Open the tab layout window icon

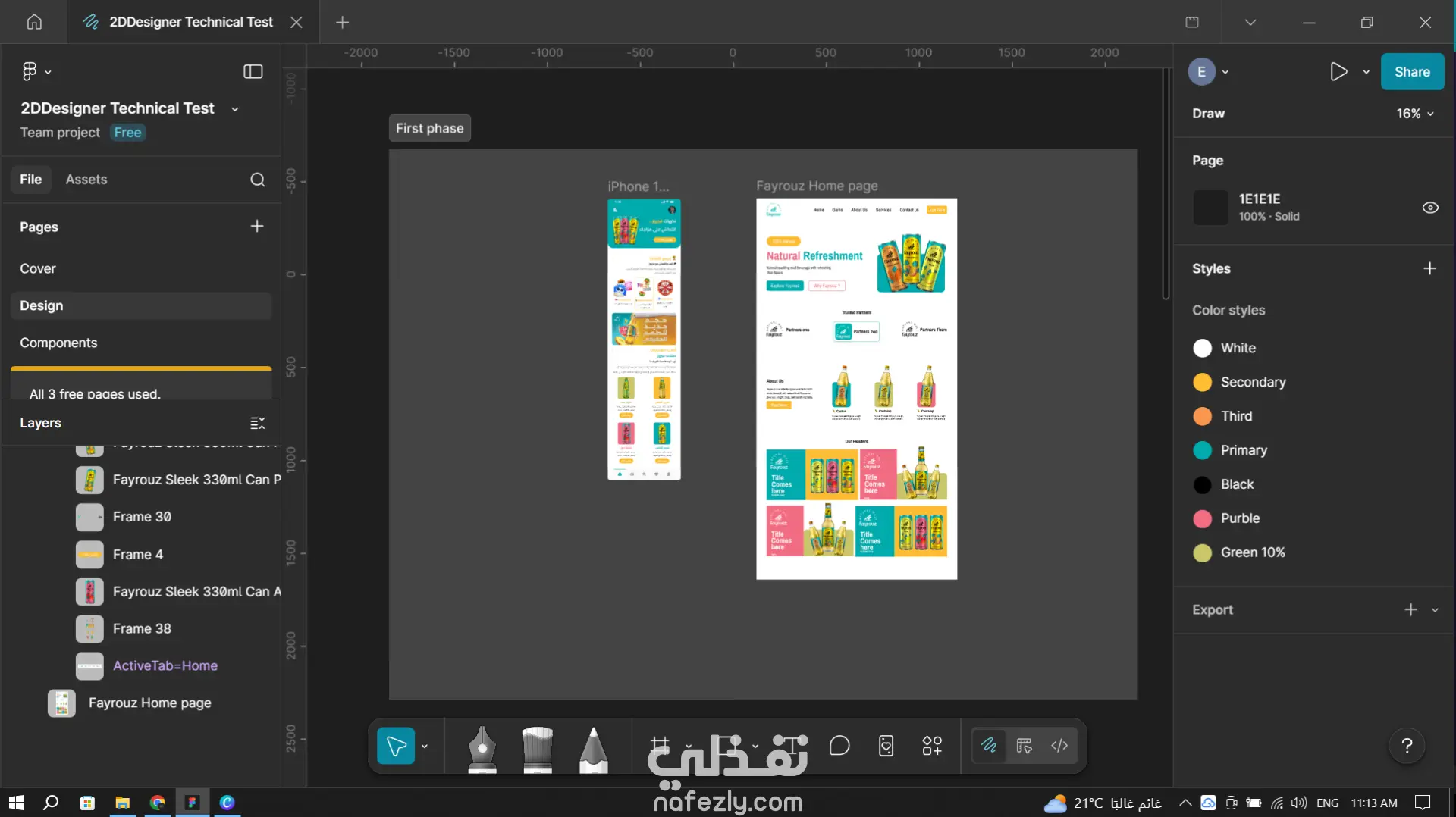(1192, 22)
